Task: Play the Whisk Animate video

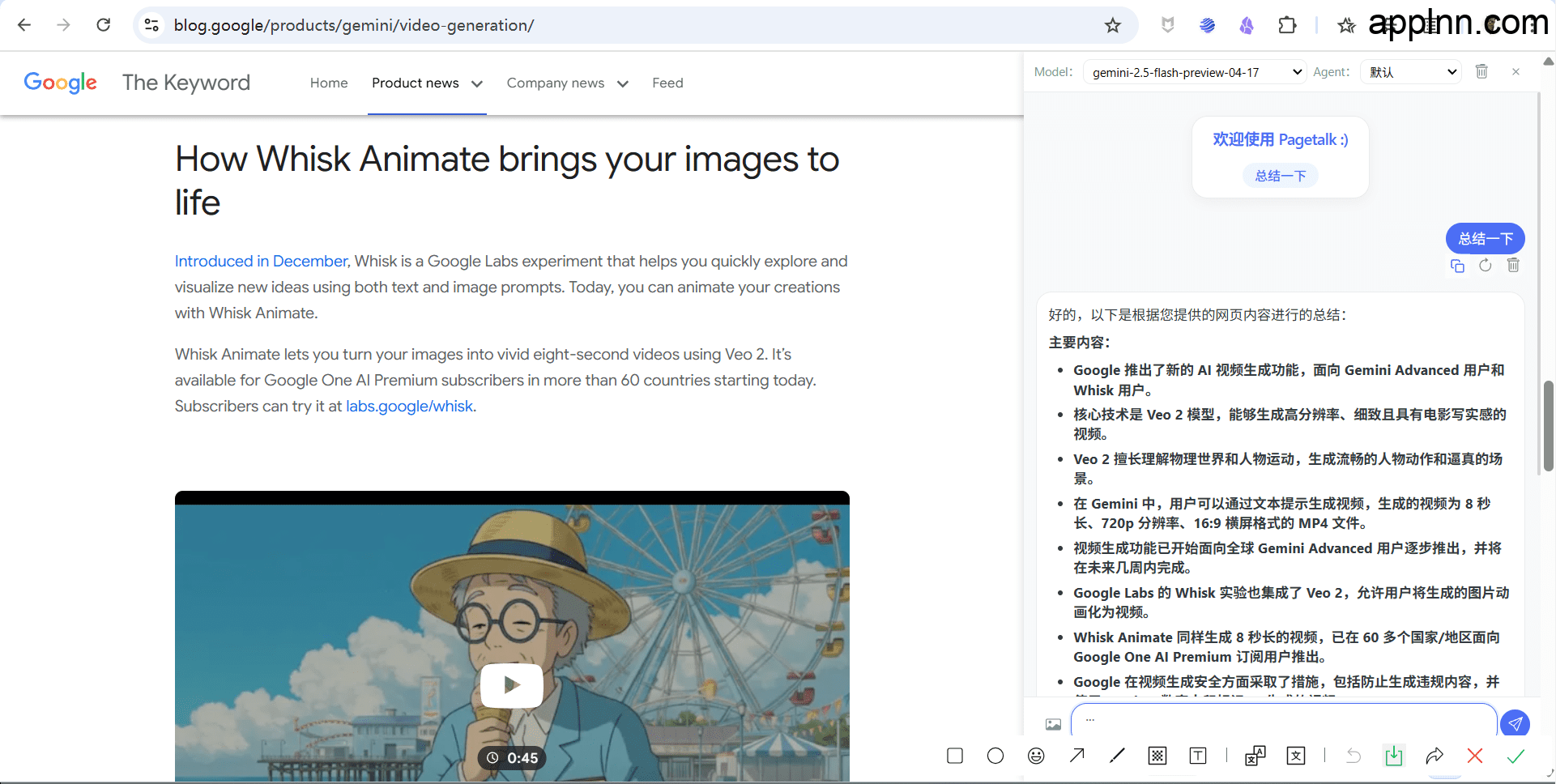Action: (x=512, y=685)
